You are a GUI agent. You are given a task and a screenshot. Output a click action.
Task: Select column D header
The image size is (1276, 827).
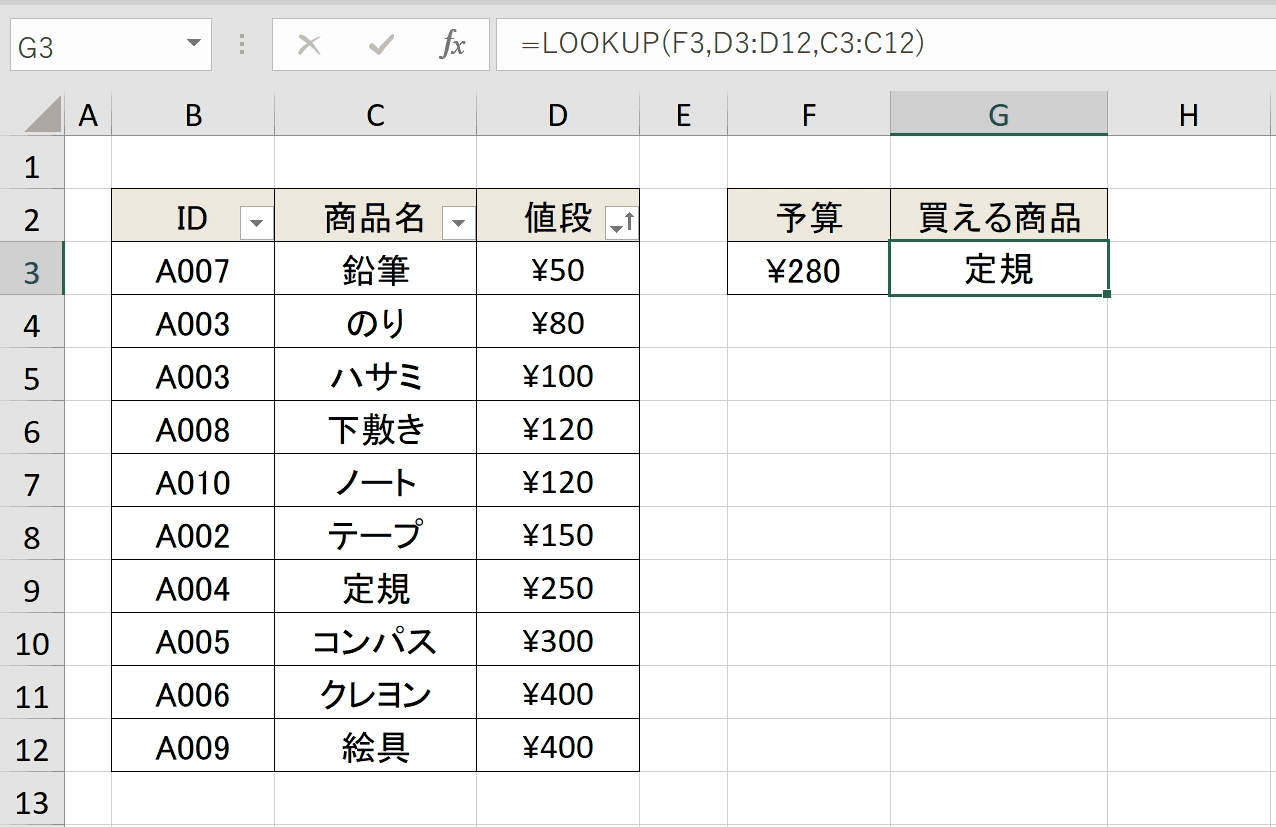[557, 115]
